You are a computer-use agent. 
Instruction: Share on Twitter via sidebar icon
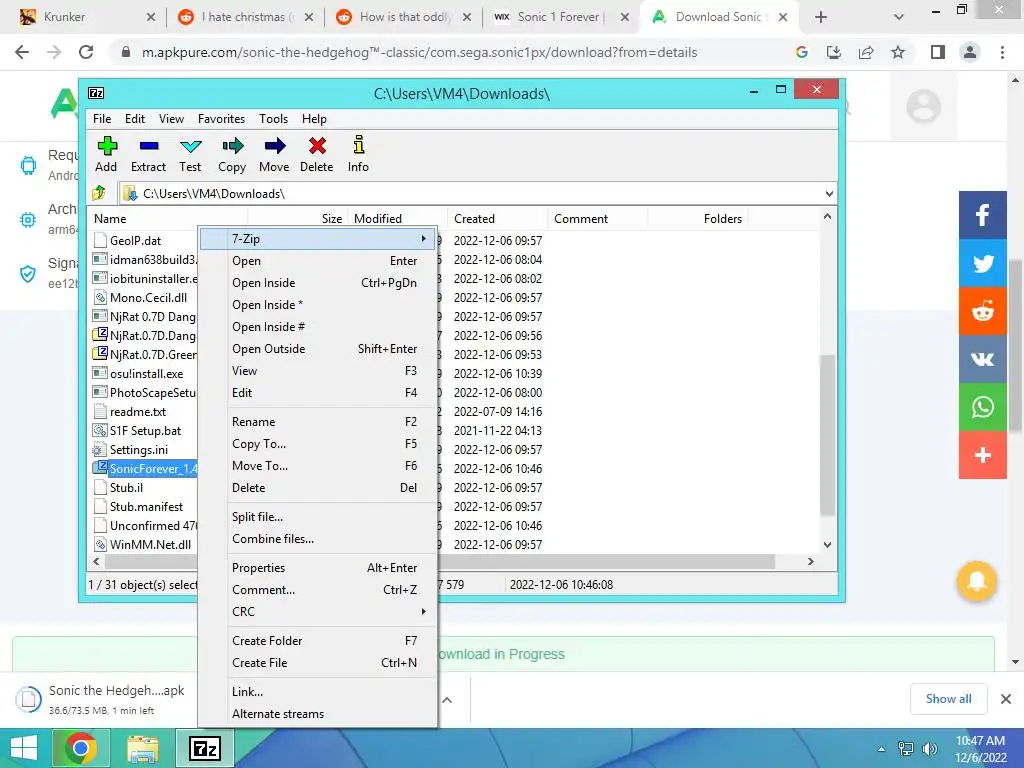tap(982, 263)
